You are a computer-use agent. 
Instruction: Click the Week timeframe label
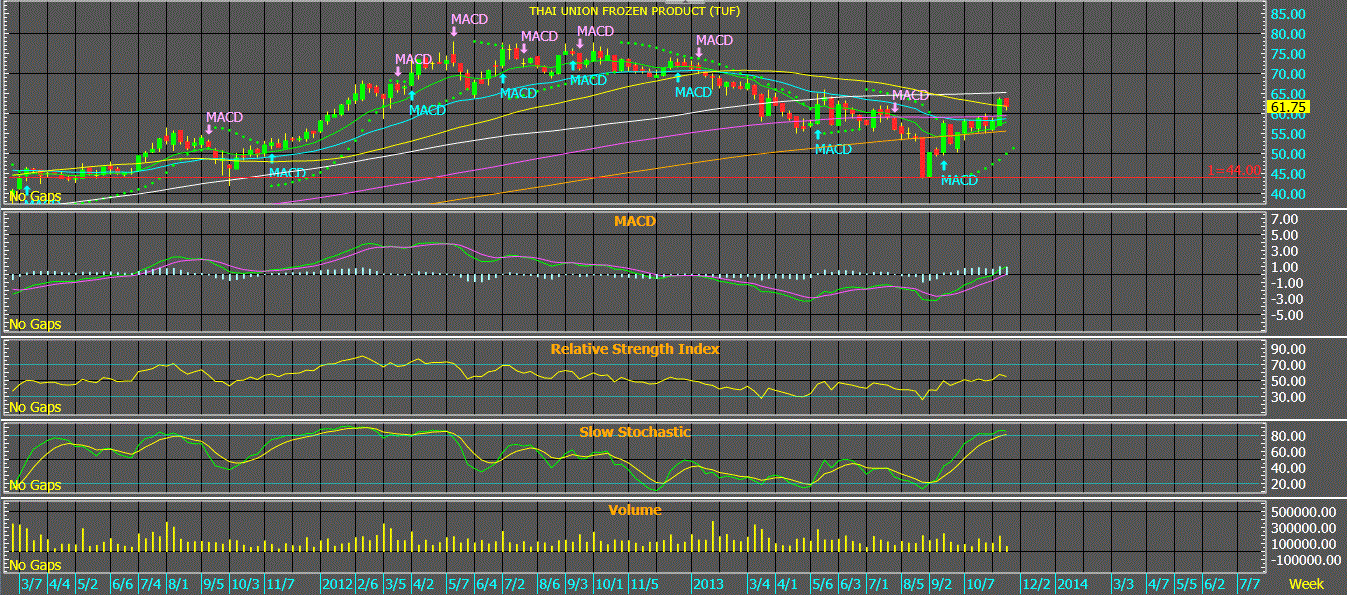1306,583
